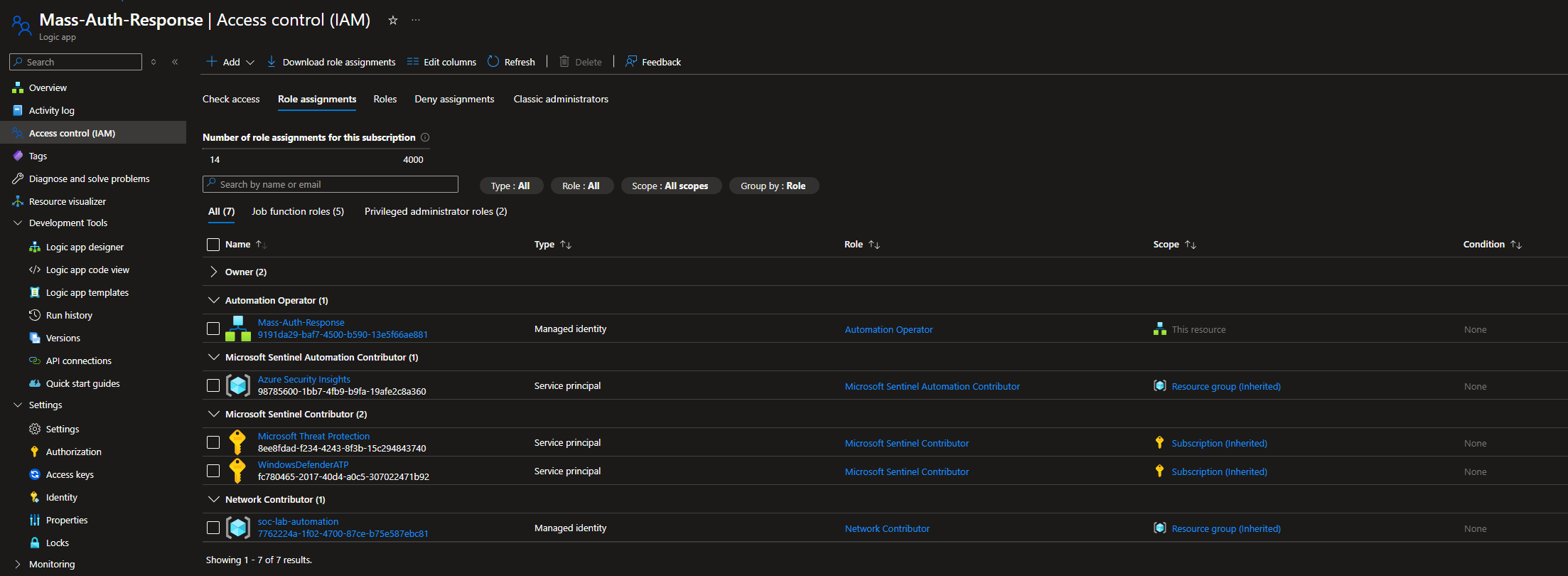Select the Azure Security Insights row checkbox
The image size is (1568, 576).
pyautogui.click(x=213, y=385)
